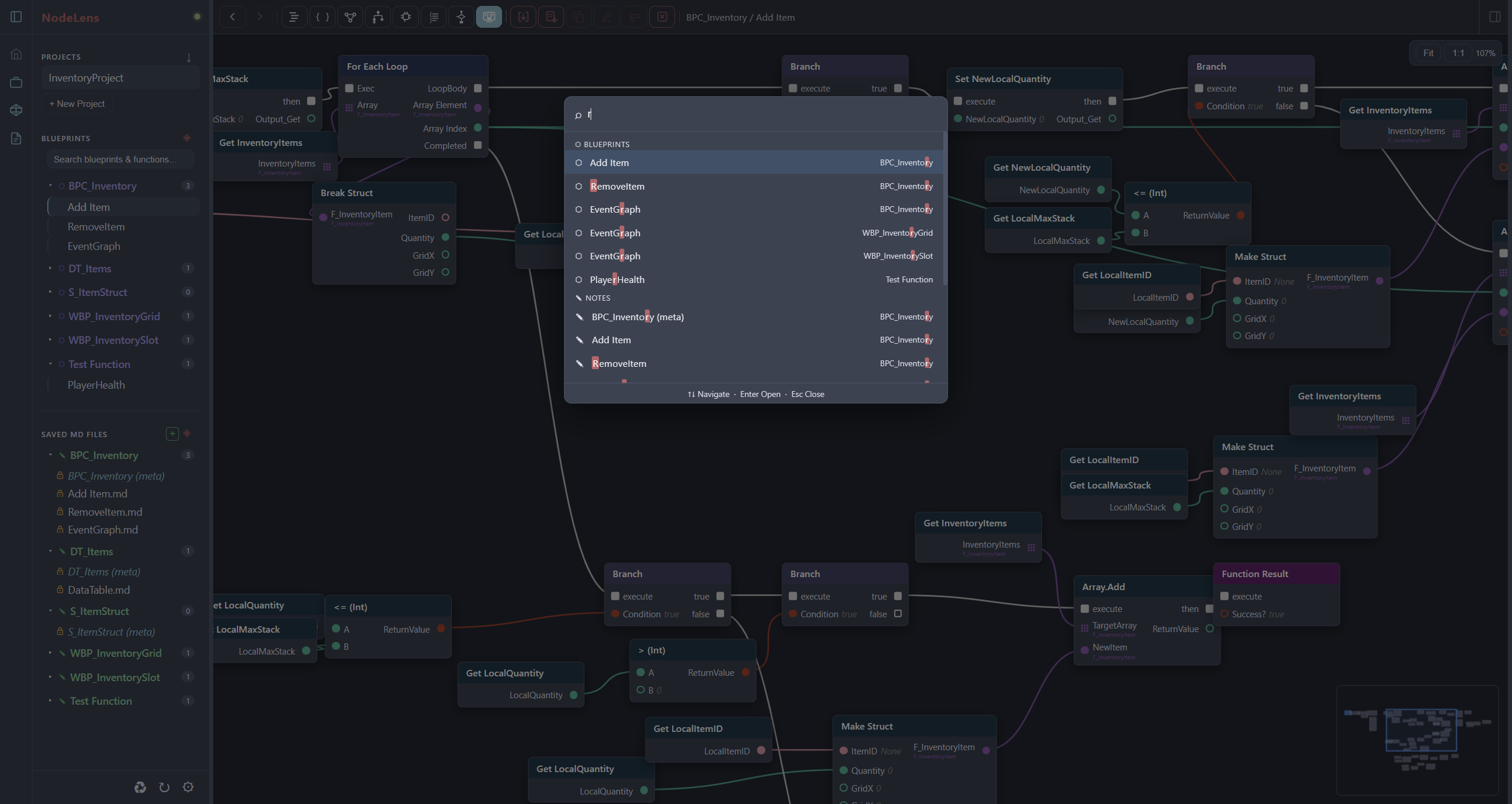Click the search blueprints & functions field
Viewport: 1512px width, 804px height.
(120, 159)
